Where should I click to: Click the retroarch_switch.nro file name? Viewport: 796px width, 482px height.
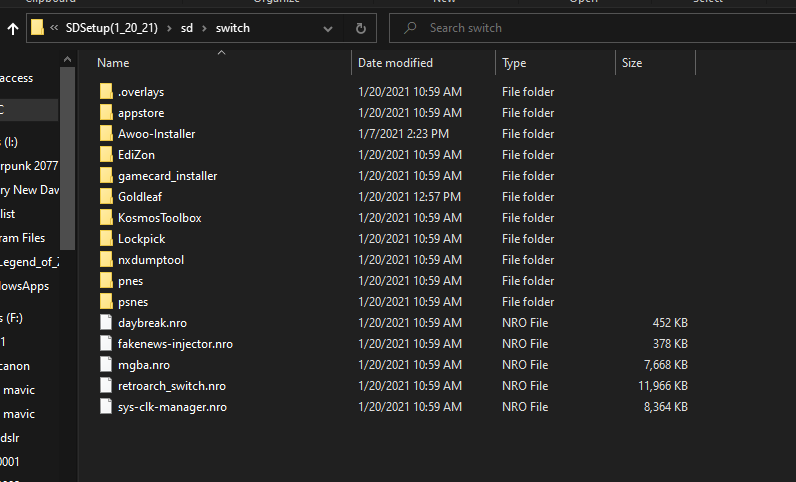[172, 386]
